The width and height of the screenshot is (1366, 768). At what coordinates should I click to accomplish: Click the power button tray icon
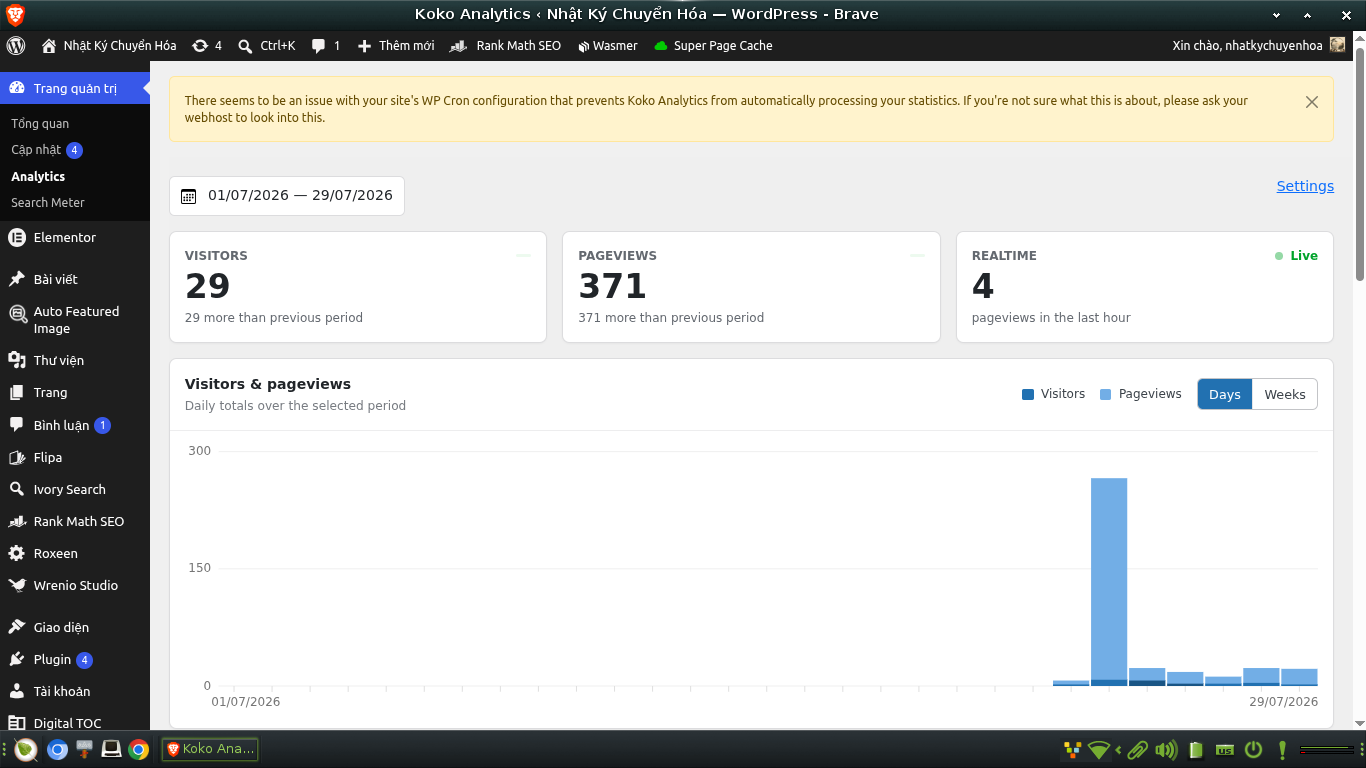1253,749
